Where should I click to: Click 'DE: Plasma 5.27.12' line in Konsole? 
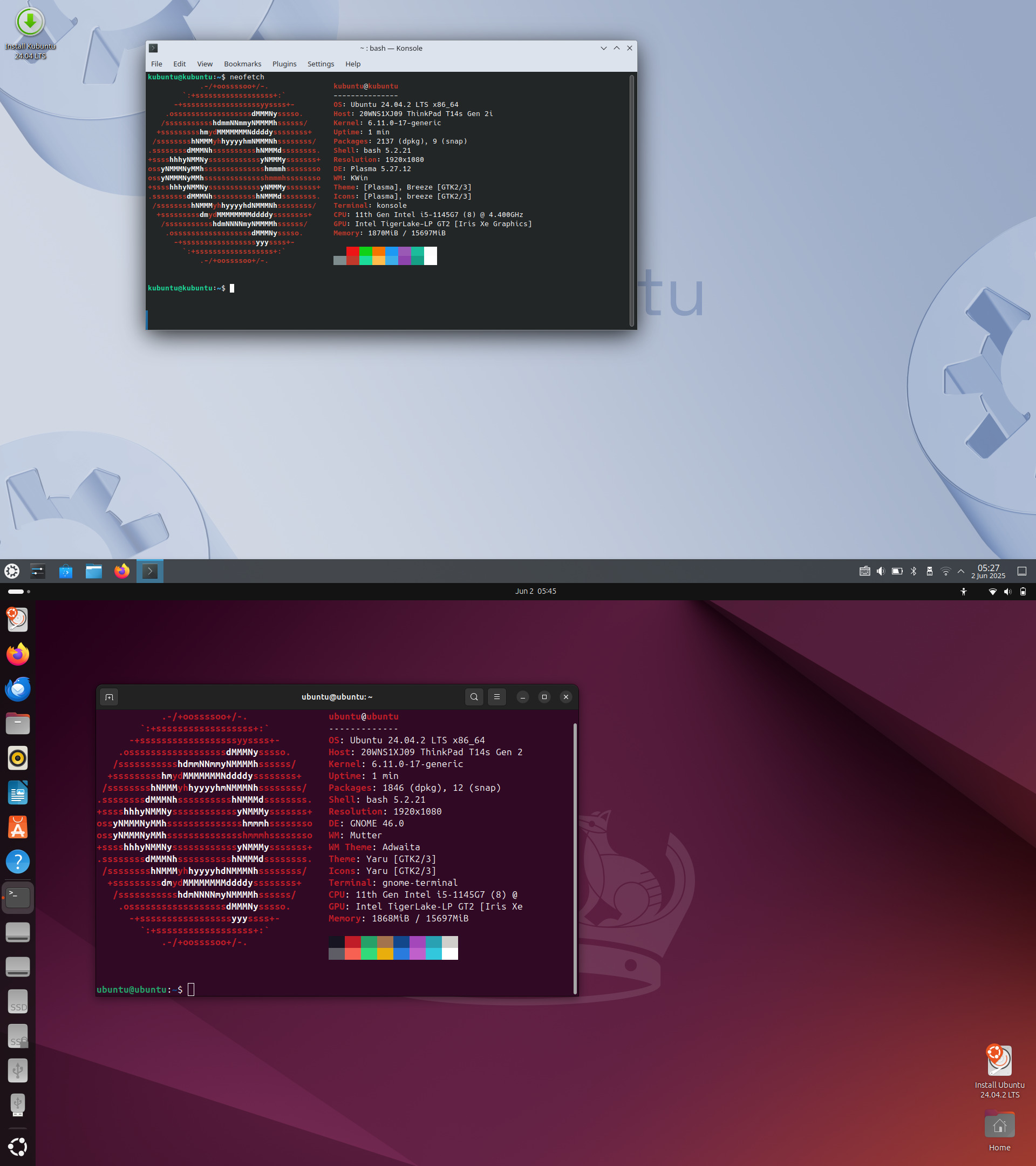coord(372,169)
